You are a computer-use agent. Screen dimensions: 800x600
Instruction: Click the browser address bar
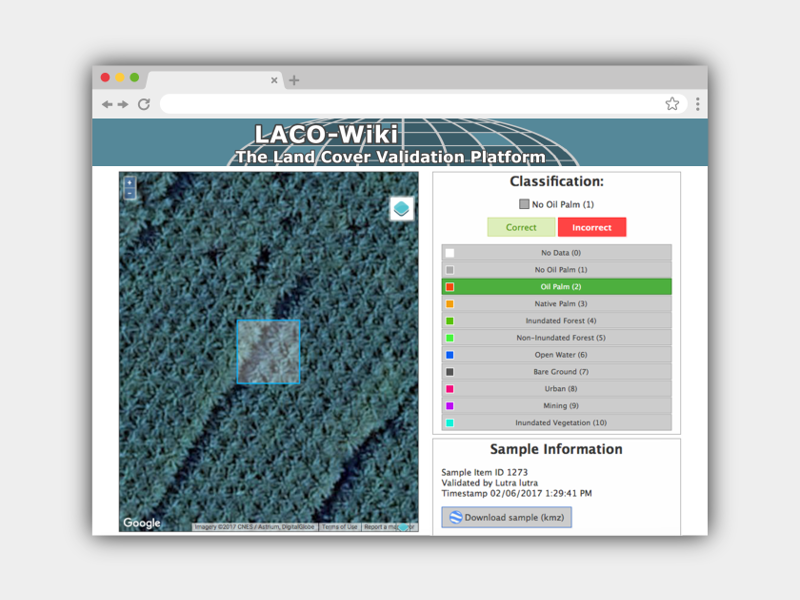point(423,104)
